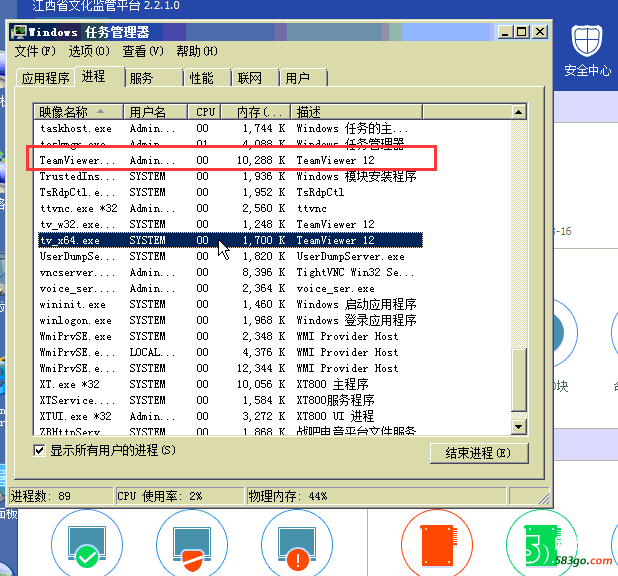618x576 pixels.
Task: Maximize the Task Manager window
Action: tap(521, 32)
